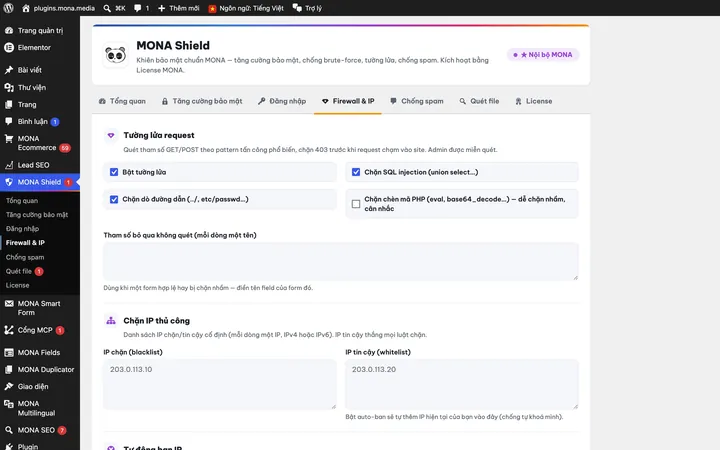Click the MONA Shield sidebar menu item
Viewport: 720px width, 450px height.
click(x=40, y=182)
